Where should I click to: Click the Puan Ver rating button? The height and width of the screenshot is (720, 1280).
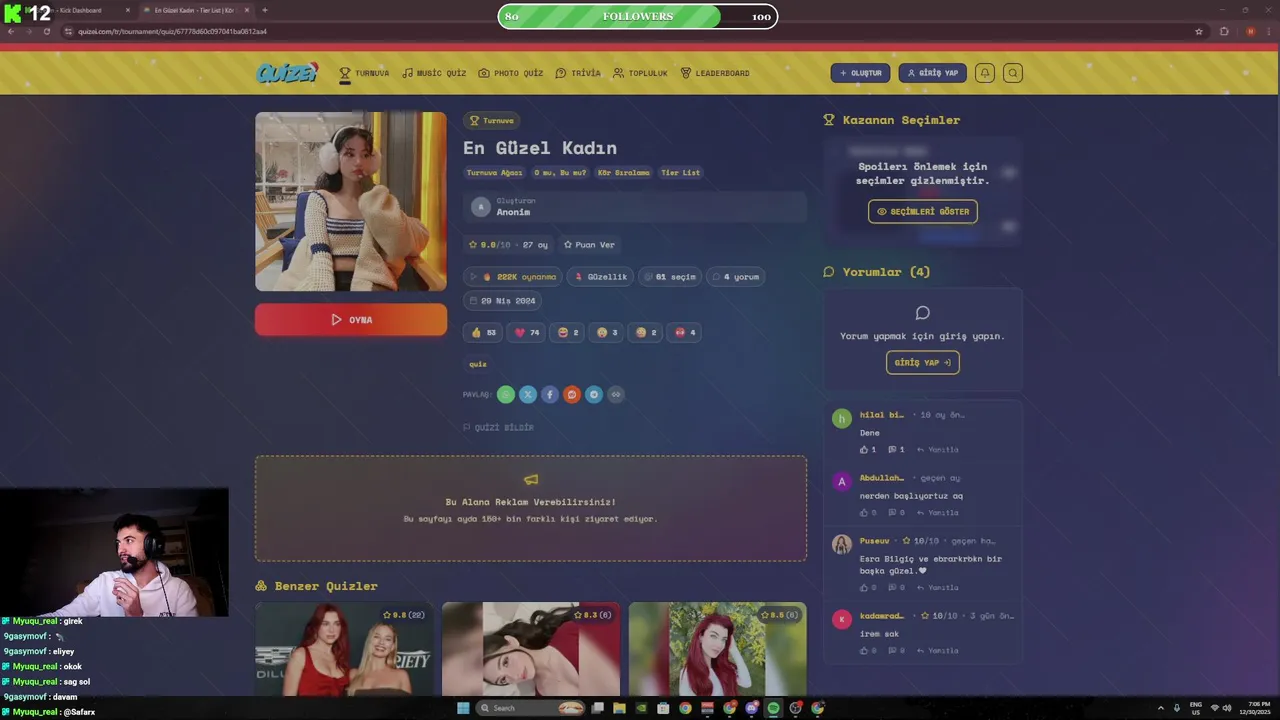(589, 244)
